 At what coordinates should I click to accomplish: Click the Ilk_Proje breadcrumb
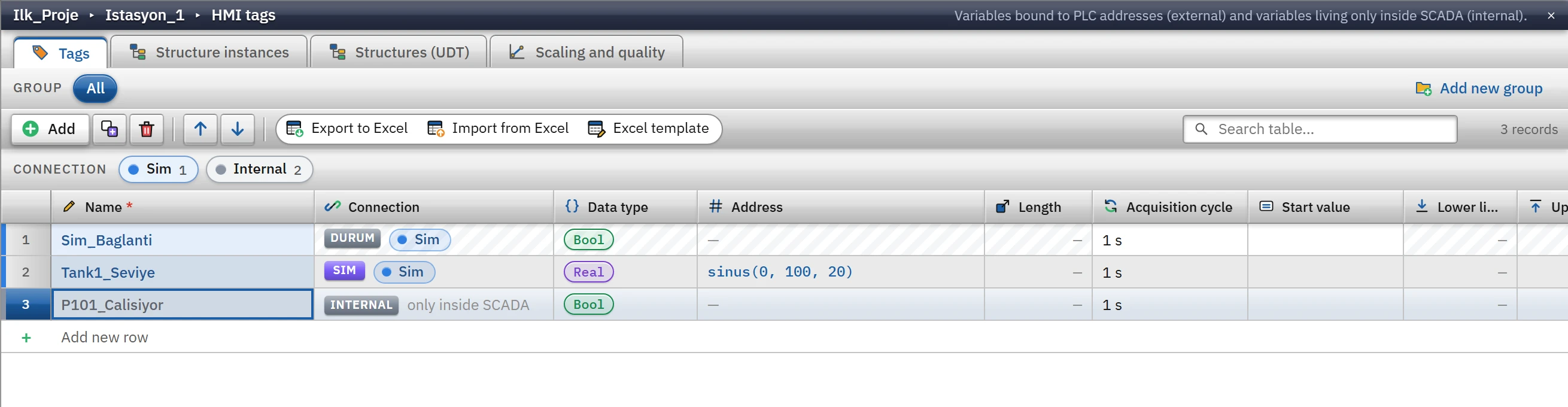click(45, 15)
